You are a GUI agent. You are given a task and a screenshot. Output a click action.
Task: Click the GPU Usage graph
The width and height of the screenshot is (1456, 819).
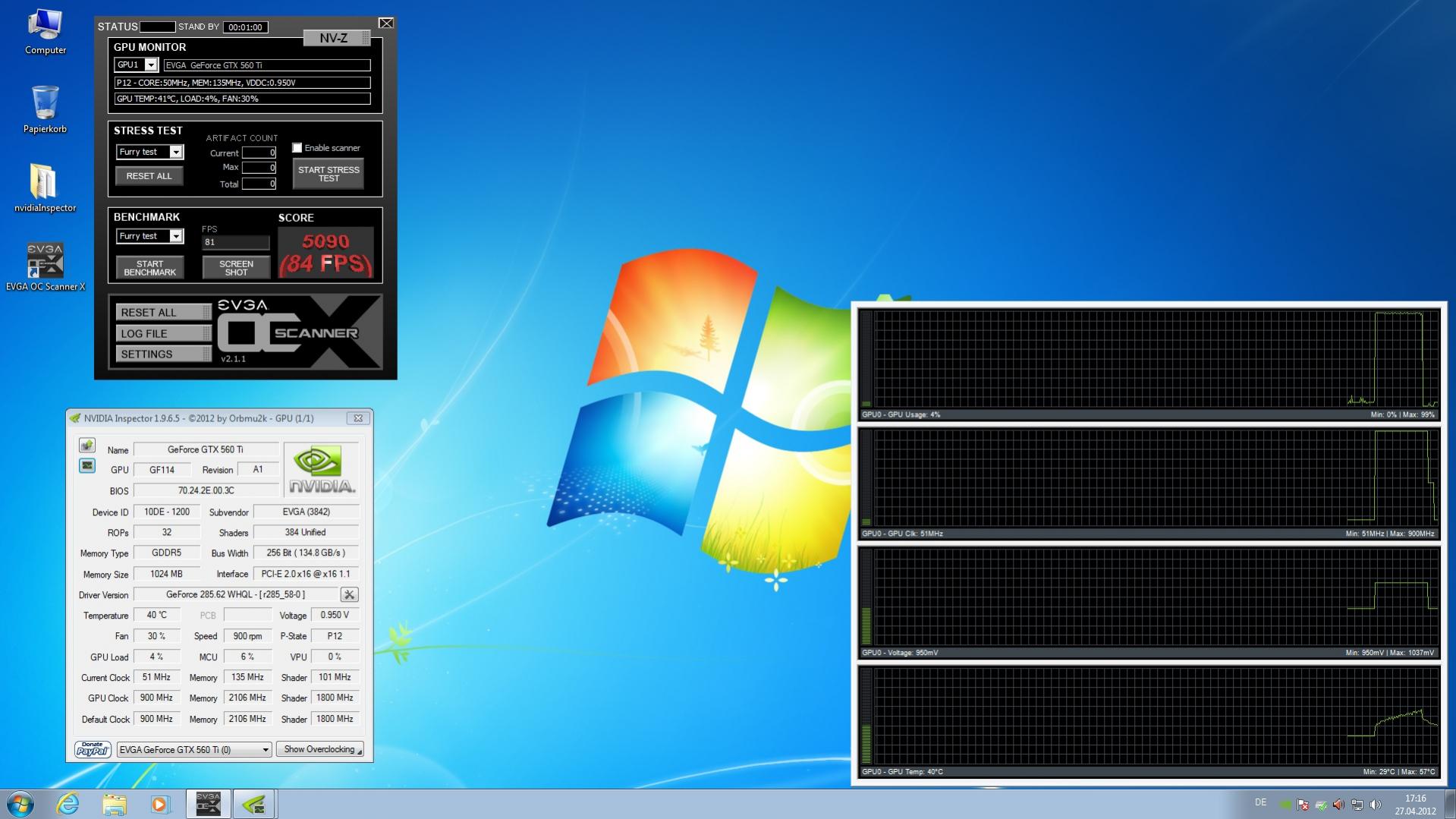coord(1149,364)
